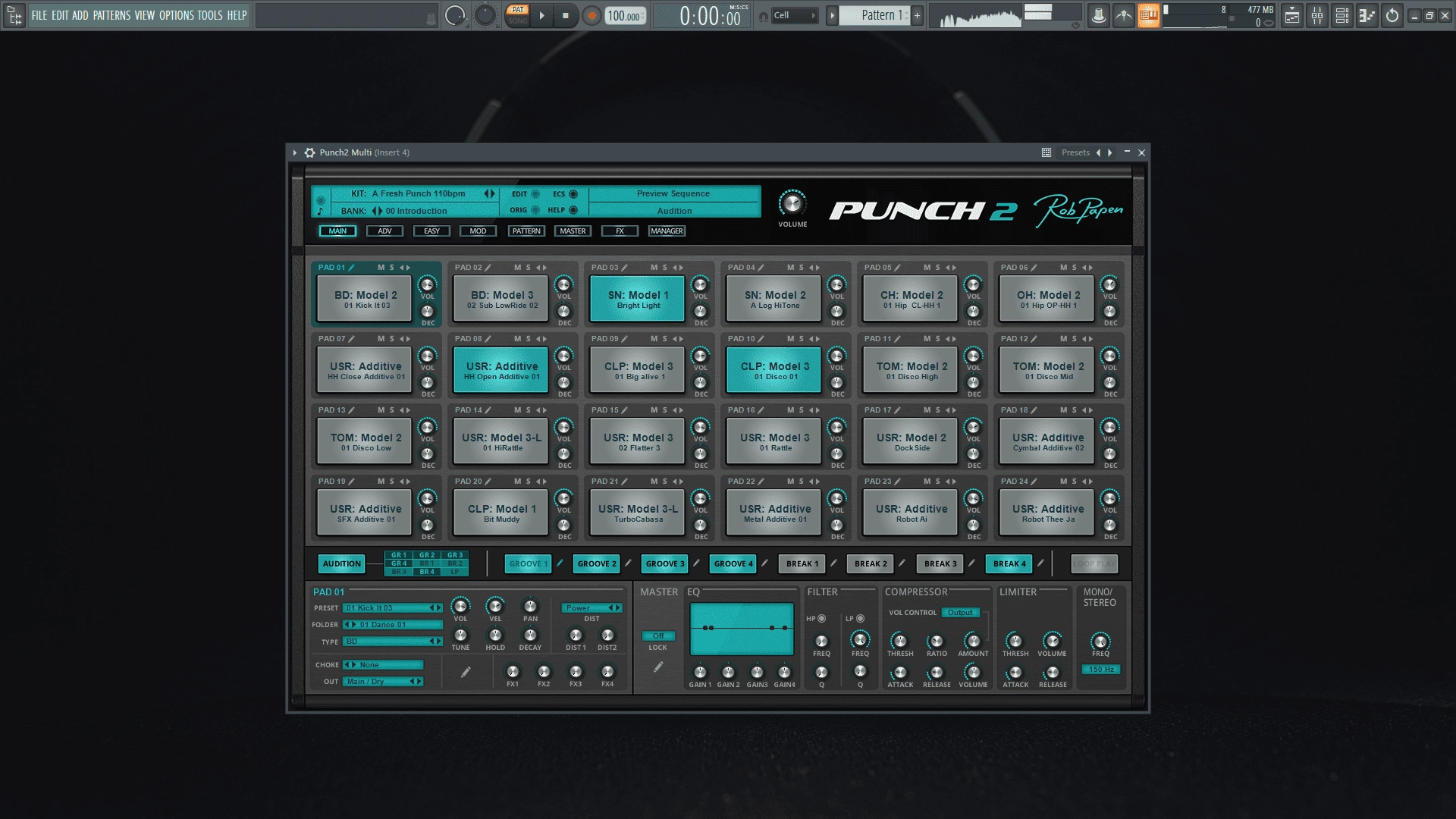Click the tempo field showing 100.000
Screen dimensions: 1456x819
626,15
